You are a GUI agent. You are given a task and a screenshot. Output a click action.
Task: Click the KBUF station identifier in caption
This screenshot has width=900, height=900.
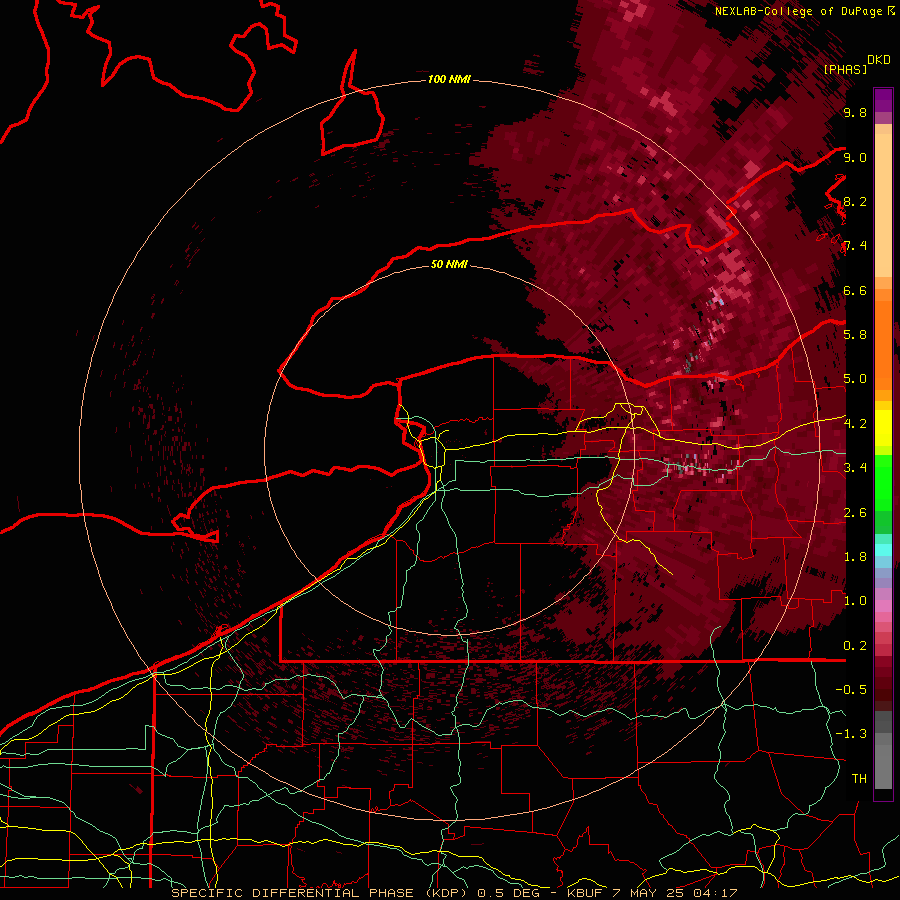tap(587, 893)
